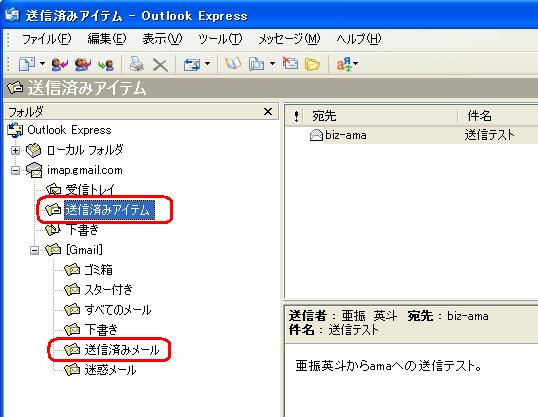Open the 送信済みメール folder
The width and height of the screenshot is (538, 417).
tap(122, 350)
